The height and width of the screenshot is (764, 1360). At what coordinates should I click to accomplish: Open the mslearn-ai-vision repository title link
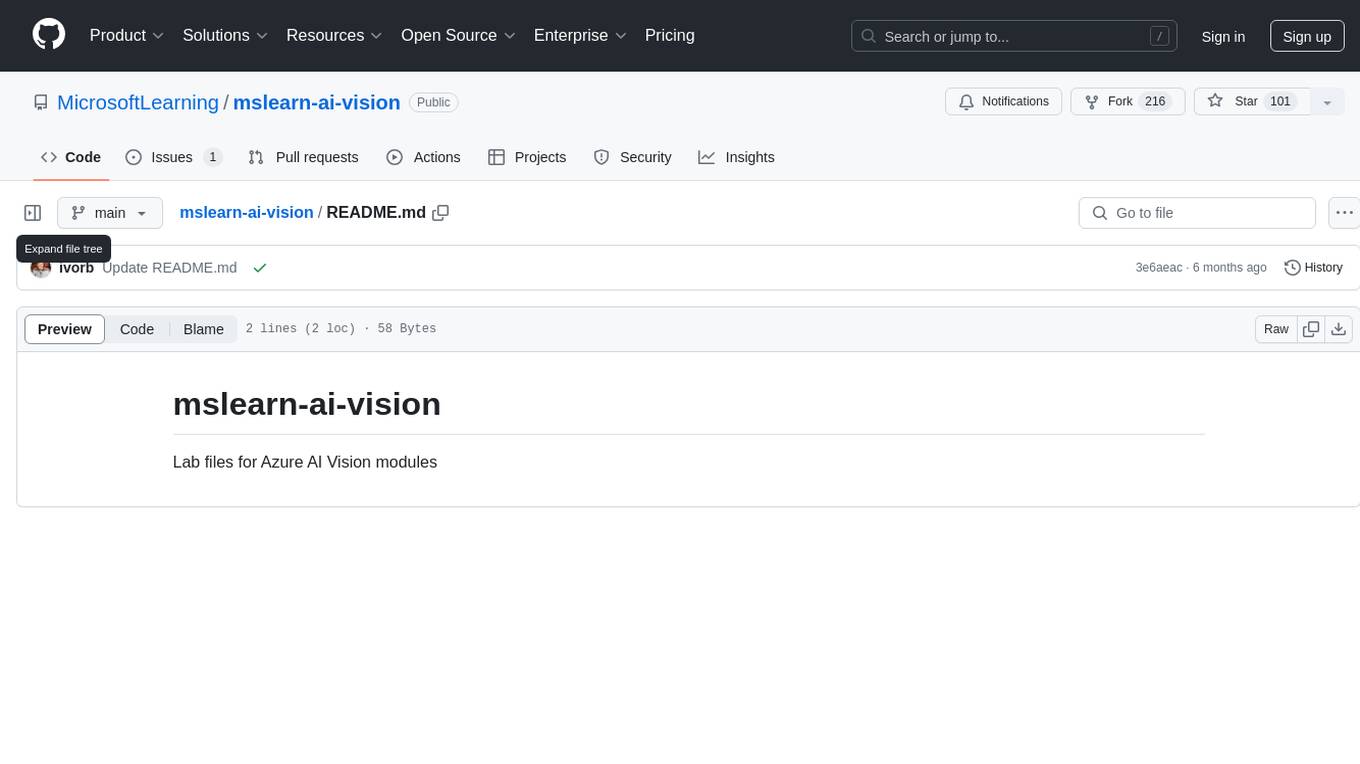click(317, 102)
